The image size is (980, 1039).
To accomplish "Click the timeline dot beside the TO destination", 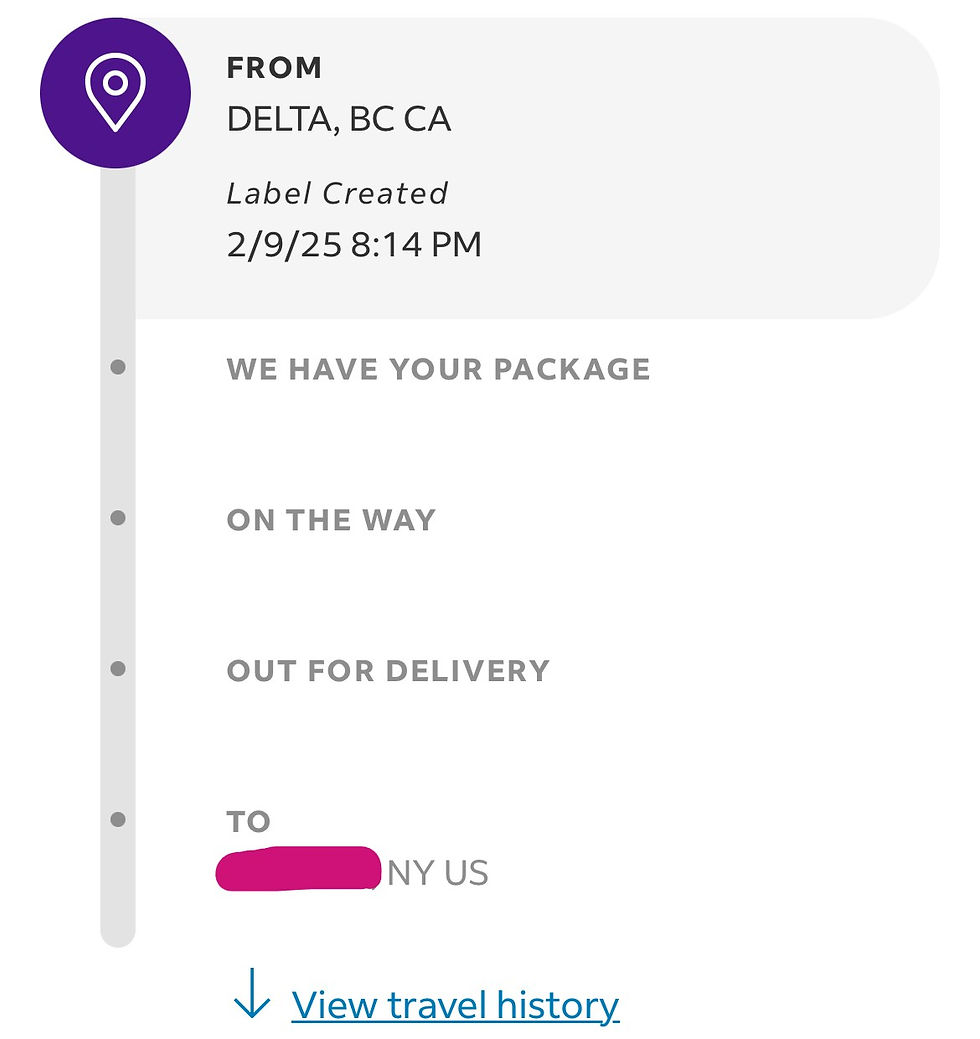I will [118, 820].
